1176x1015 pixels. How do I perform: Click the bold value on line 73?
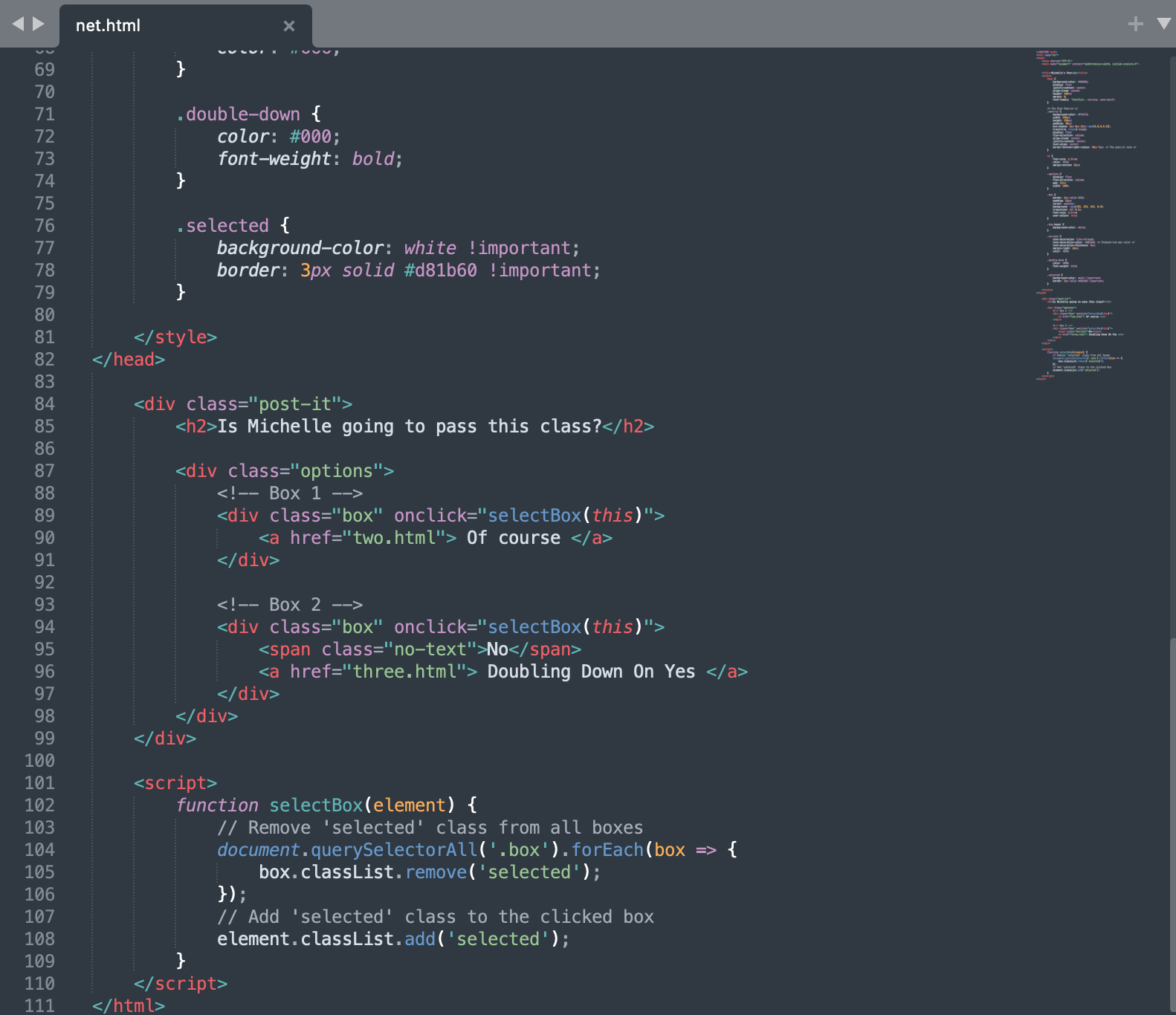pos(373,159)
